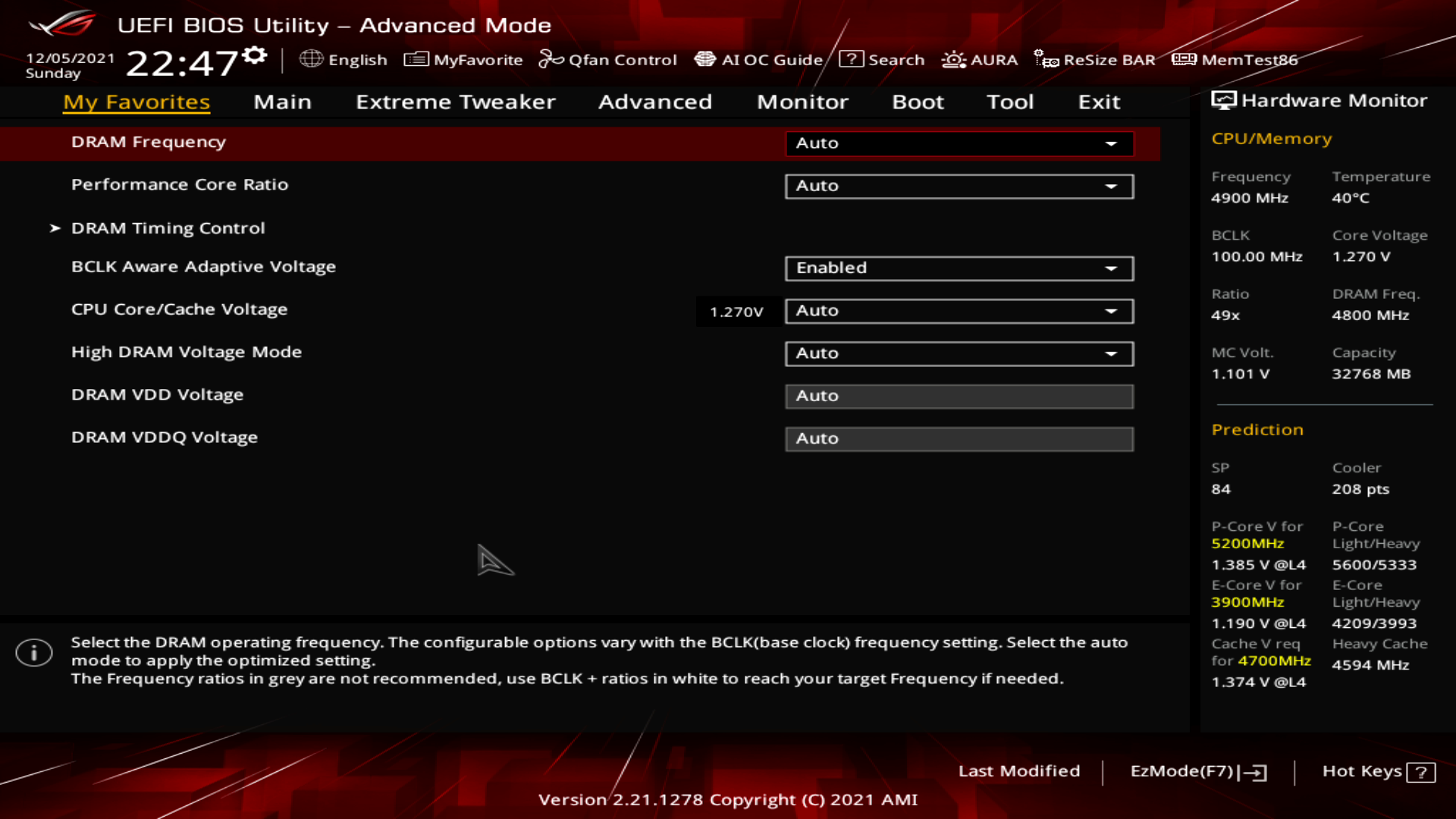The width and height of the screenshot is (1456, 819).
Task: Click the DRAM VDD Voltage field
Action: click(959, 396)
